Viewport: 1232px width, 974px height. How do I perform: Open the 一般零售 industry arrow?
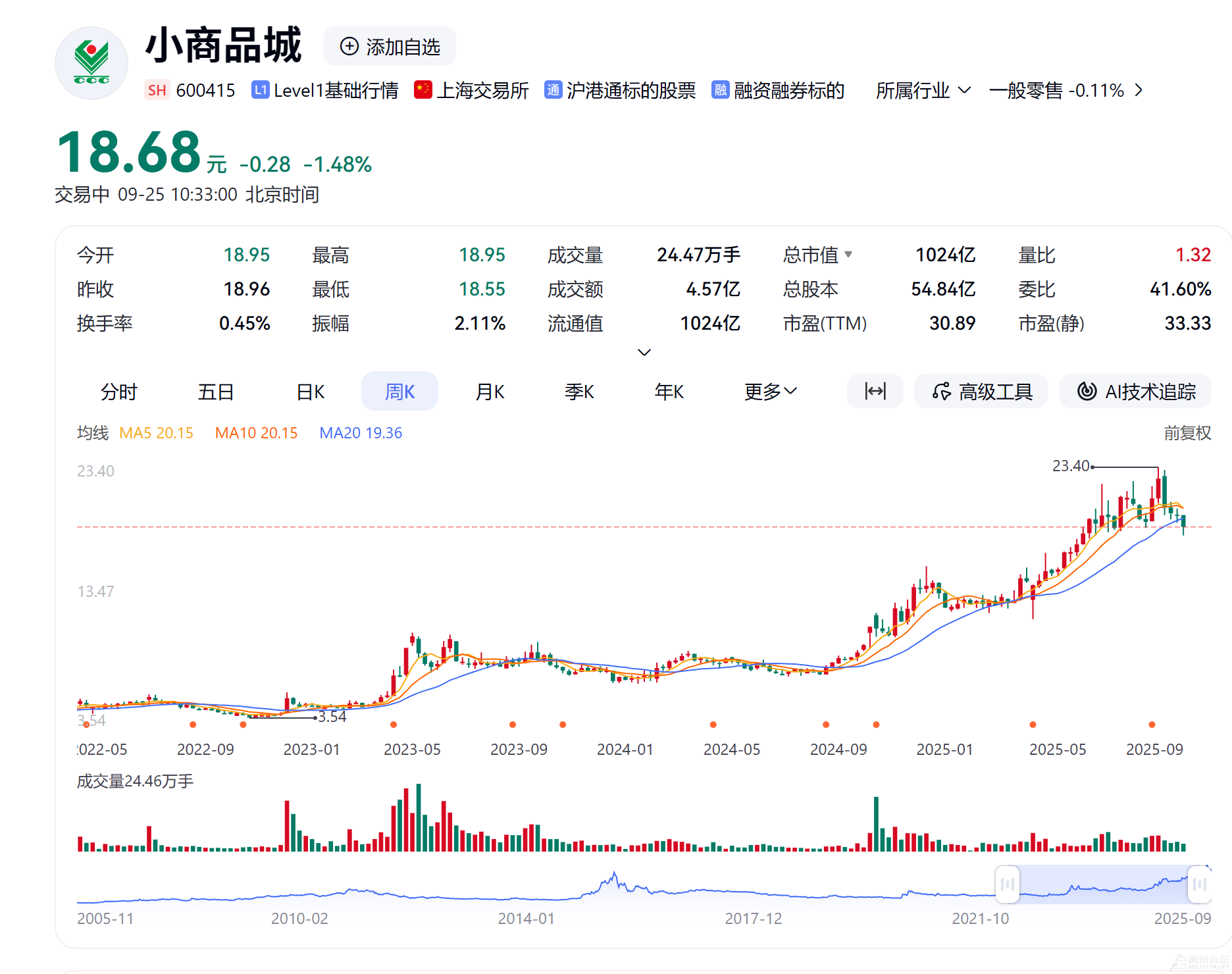click(x=1139, y=90)
